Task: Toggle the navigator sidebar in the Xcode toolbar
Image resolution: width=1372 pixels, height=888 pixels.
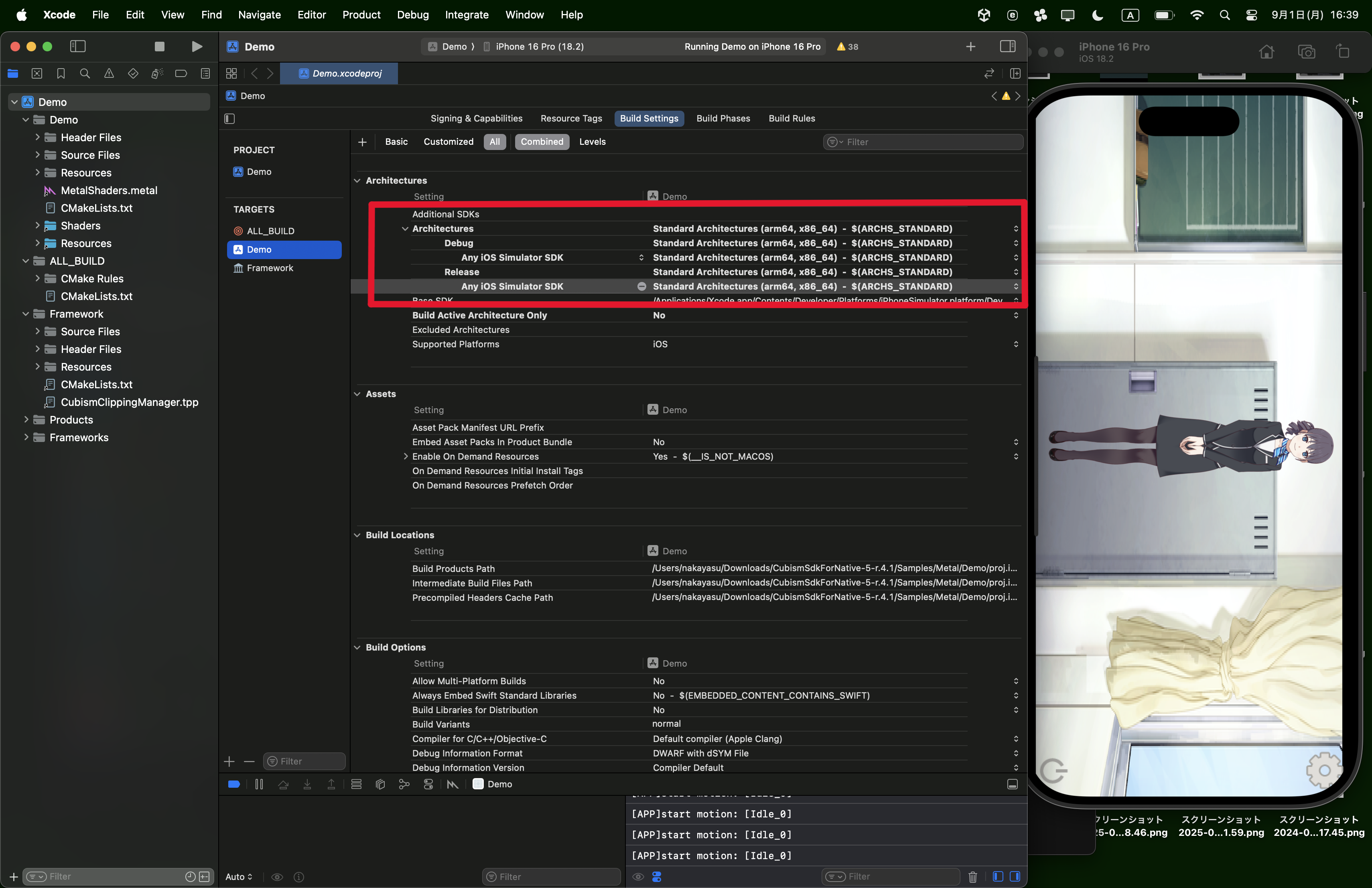Action: click(78, 47)
